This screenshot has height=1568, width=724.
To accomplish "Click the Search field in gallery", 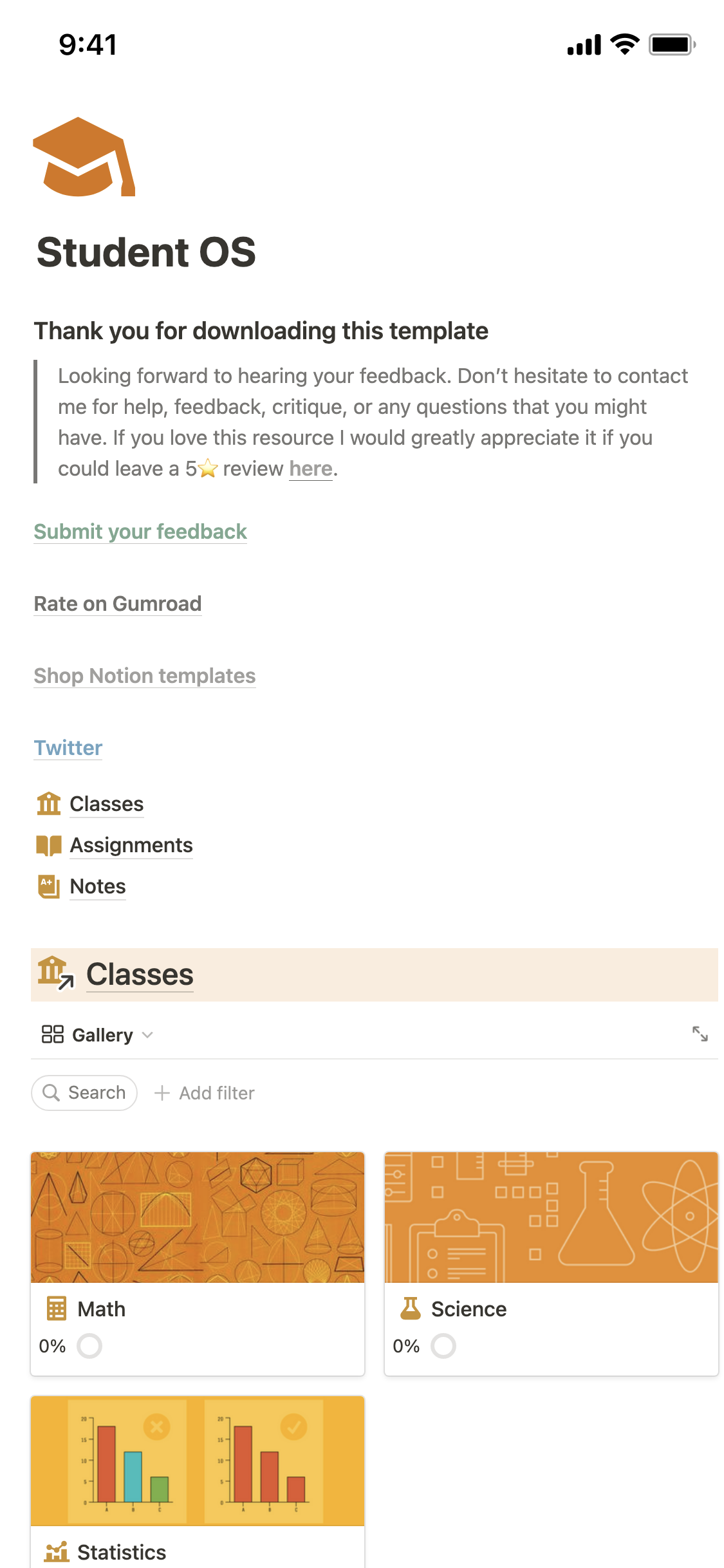I will (84, 1093).
